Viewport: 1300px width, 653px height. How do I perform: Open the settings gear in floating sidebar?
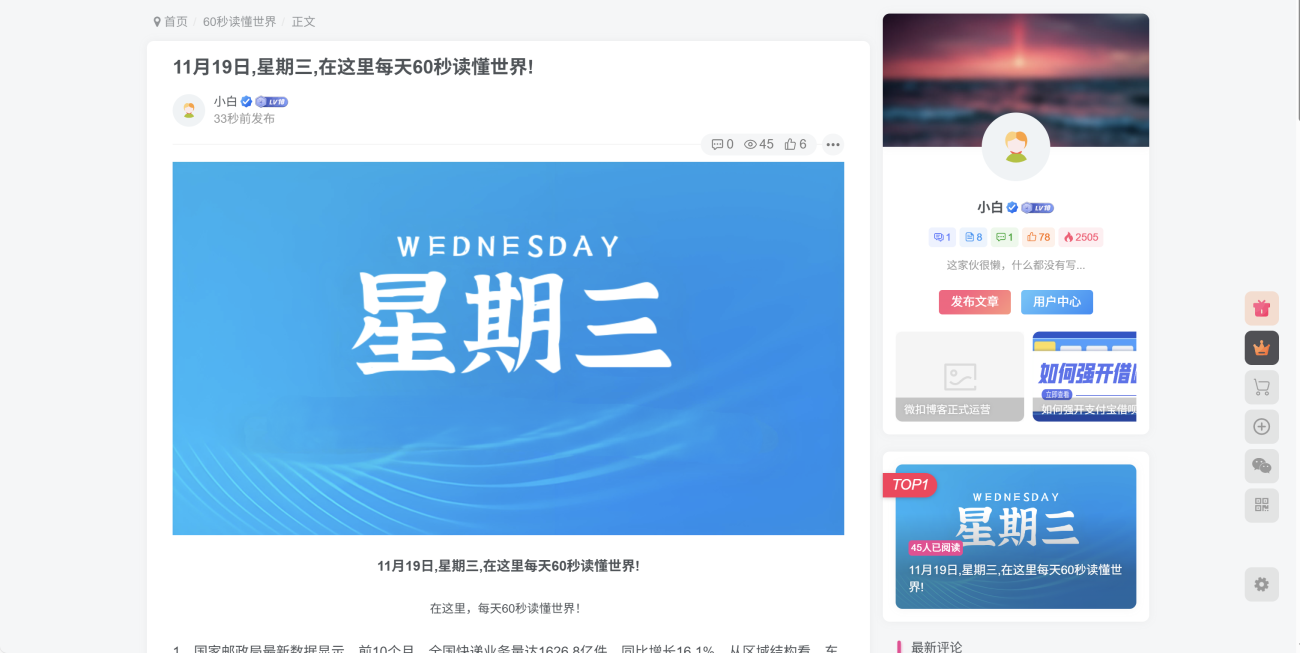pos(1261,584)
